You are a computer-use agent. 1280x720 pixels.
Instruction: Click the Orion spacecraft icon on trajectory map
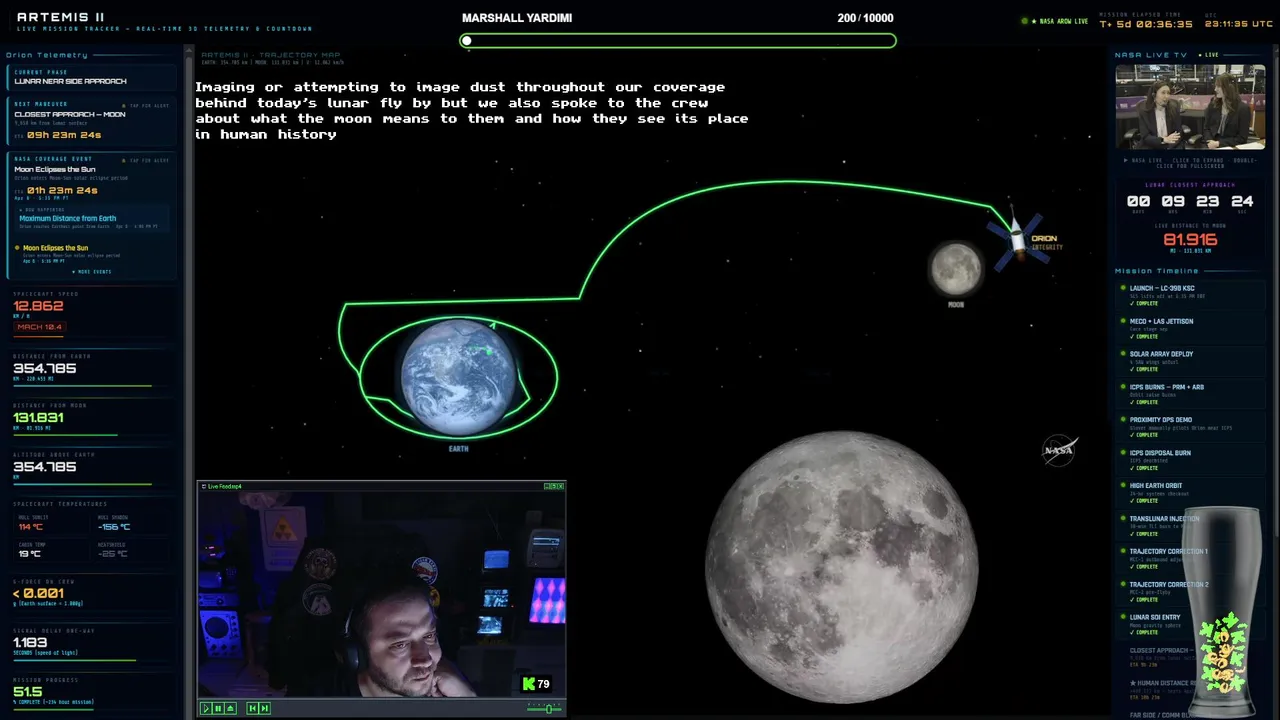pyautogui.click(x=1018, y=237)
